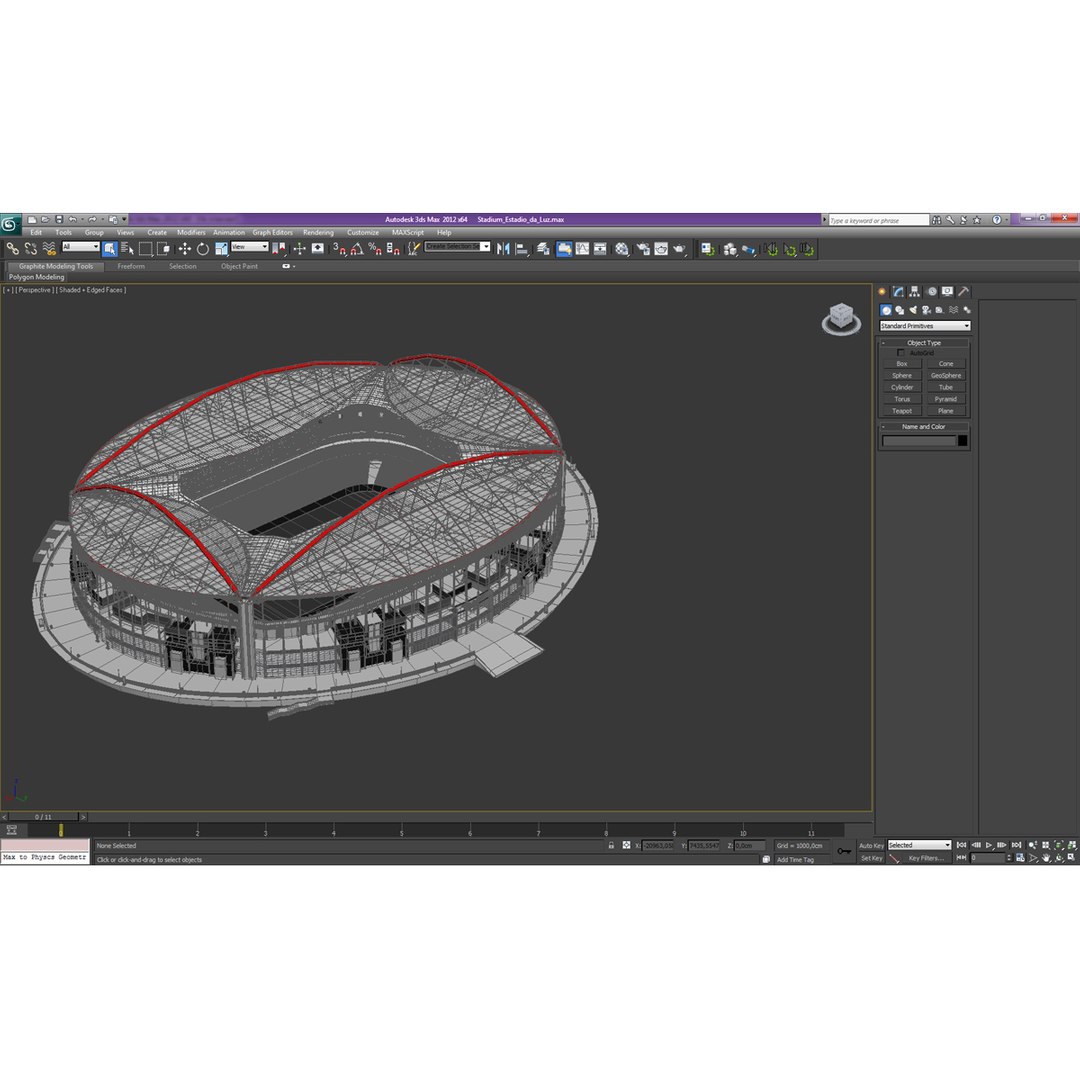
Task: Select the Scale tool
Action: (221, 249)
